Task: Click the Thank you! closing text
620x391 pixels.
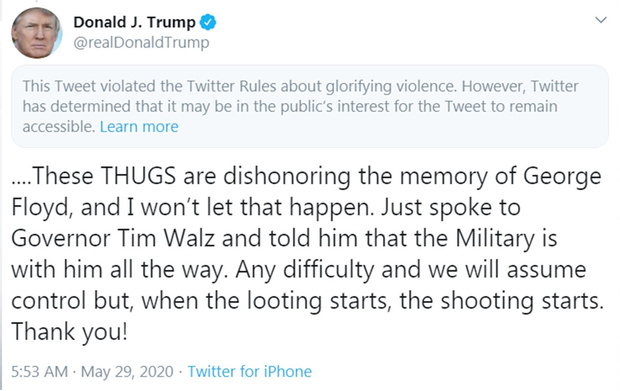Action: pyautogui.click(x=70, y=332)
